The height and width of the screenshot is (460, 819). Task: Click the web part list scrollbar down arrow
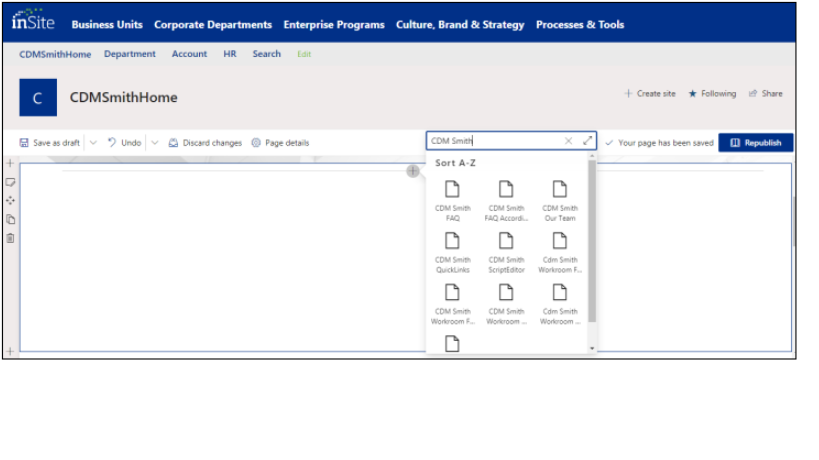[591, 347]
